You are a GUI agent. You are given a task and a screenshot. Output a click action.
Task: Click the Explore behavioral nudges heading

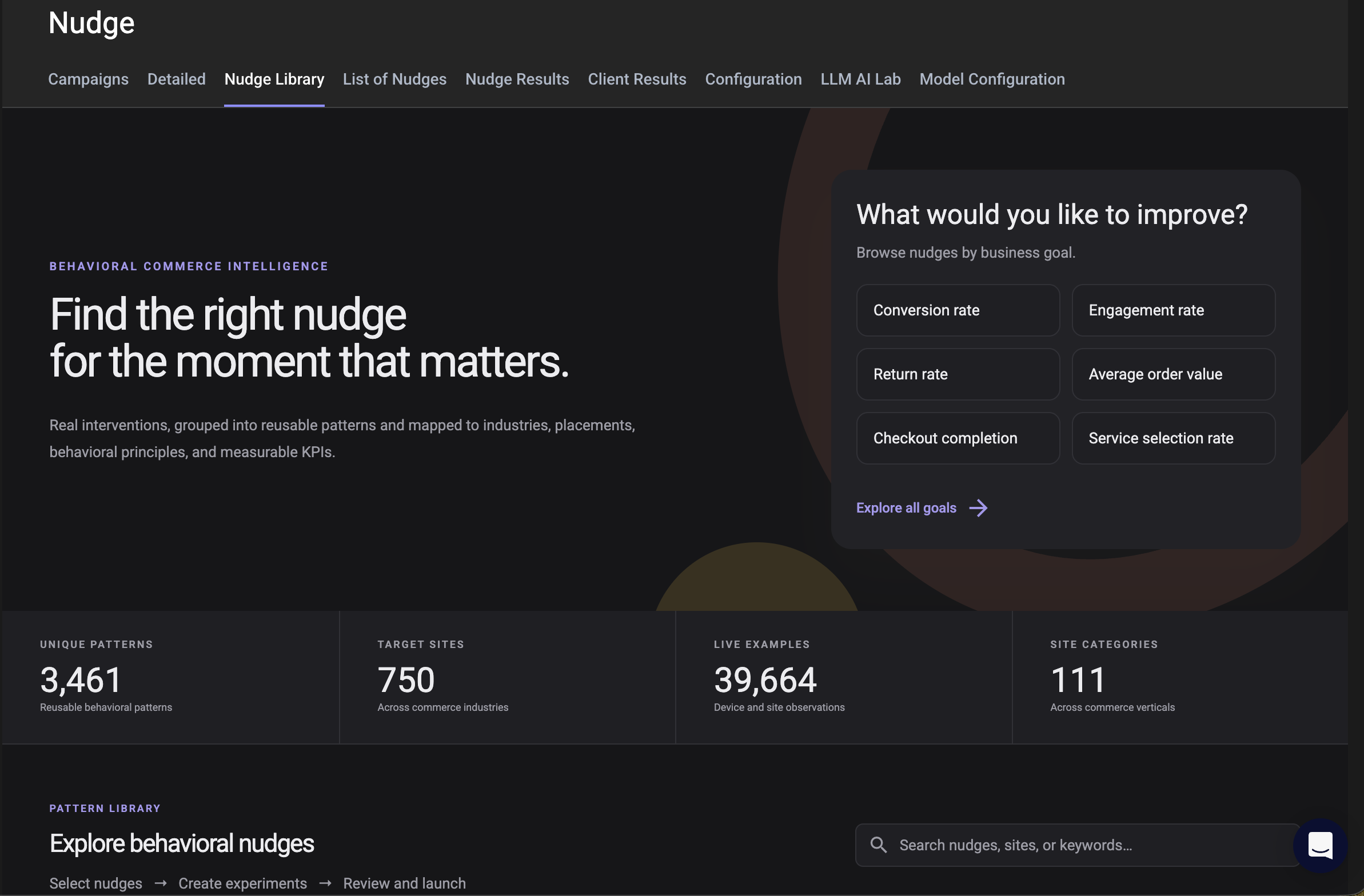(182, 844)
